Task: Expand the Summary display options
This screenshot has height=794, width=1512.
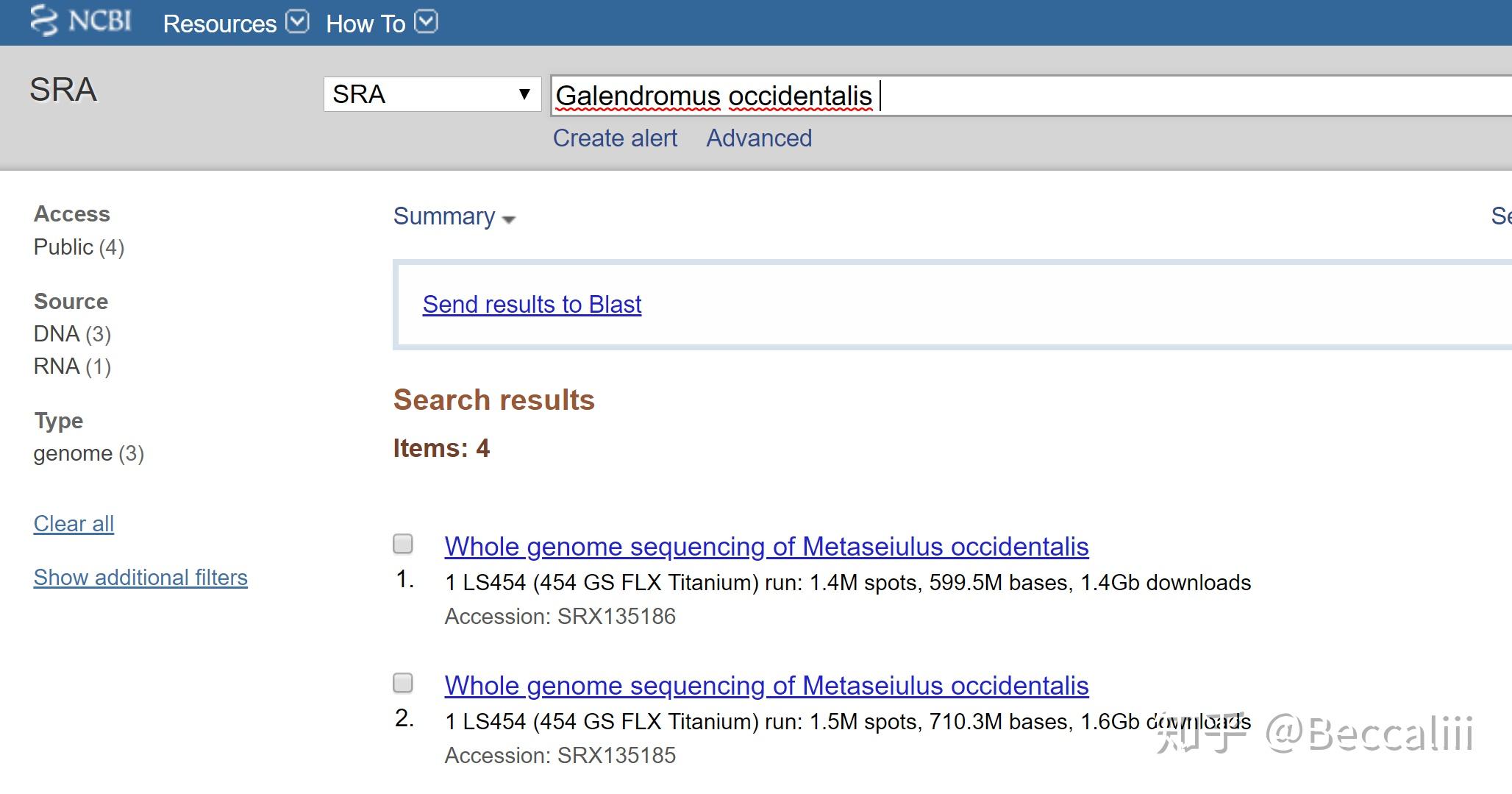Action: (x=454, y=217)
